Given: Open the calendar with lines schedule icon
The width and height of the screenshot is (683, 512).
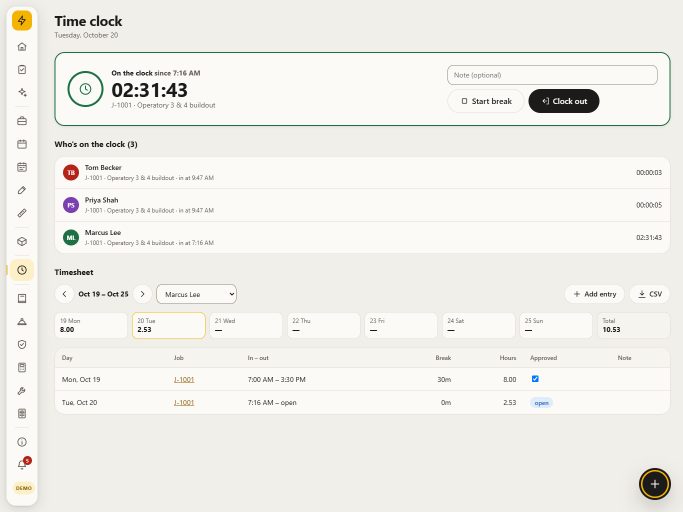Looking at the screenshot, I should [x=22, y=167].
